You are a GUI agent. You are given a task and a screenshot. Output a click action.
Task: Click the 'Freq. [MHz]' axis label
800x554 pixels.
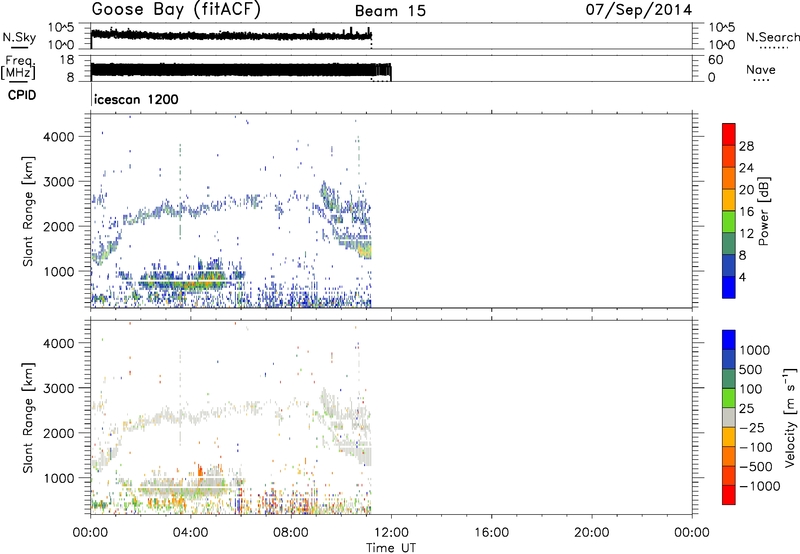18,68
